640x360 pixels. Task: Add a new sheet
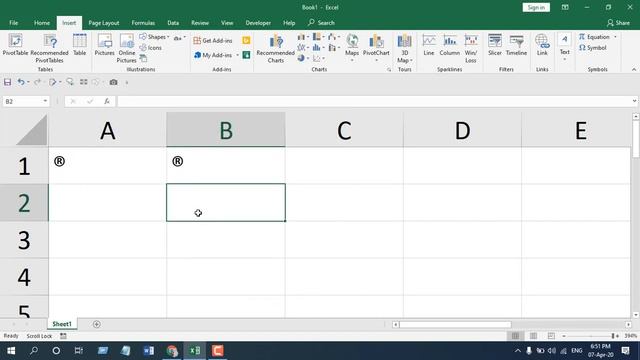pos(97,324)
